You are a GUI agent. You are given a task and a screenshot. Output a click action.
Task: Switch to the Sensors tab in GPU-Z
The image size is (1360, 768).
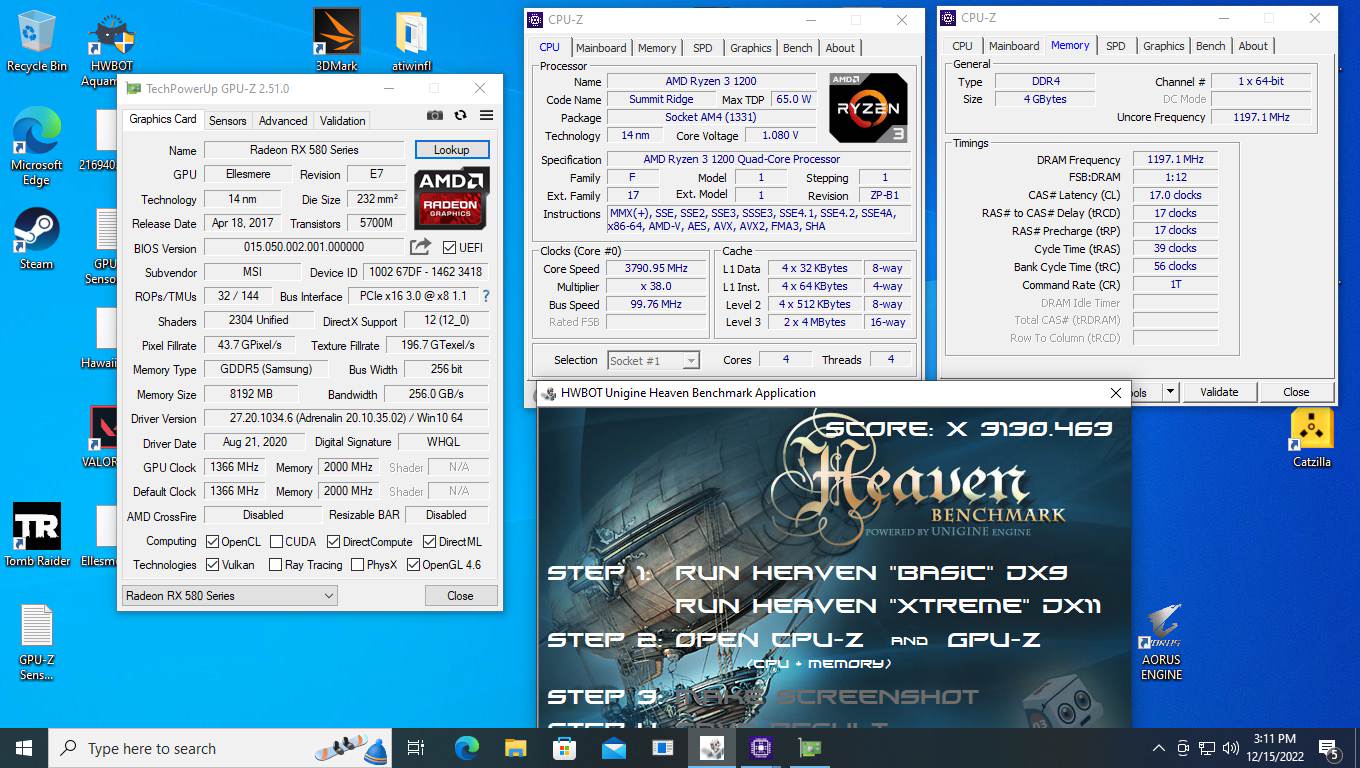click(x=227, y=120)
